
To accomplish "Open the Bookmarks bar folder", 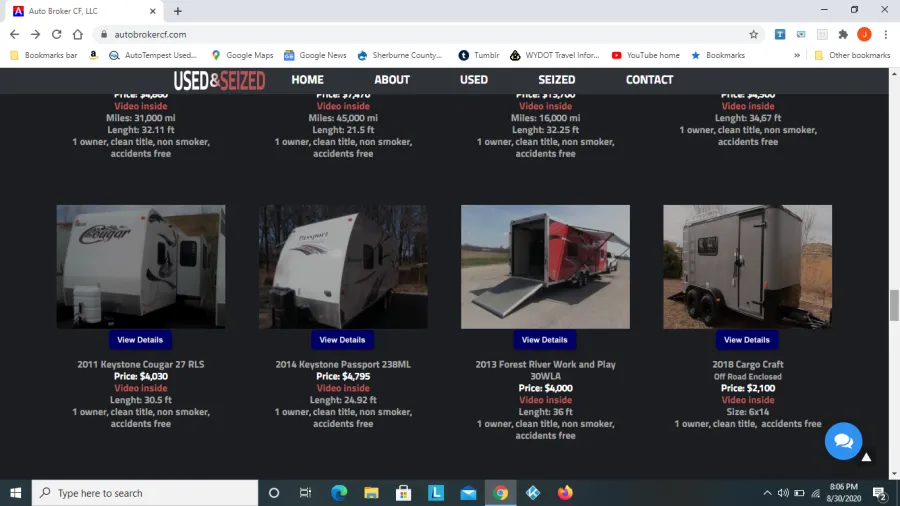I will click(44, 55).
